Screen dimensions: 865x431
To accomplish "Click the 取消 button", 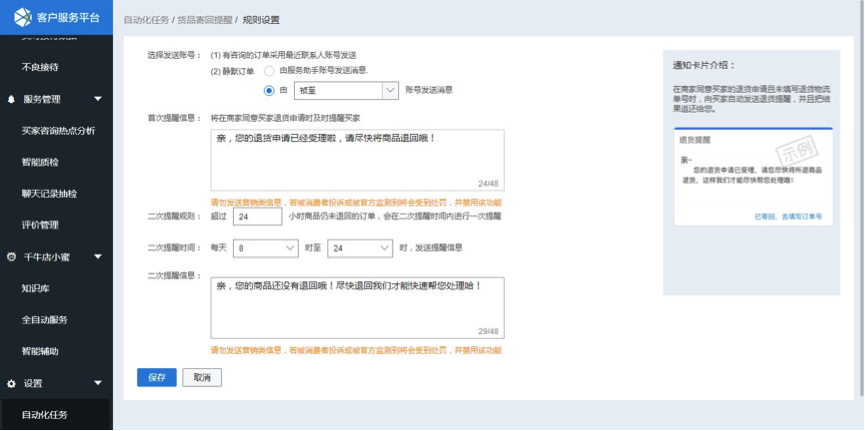I will click(202, 377).
